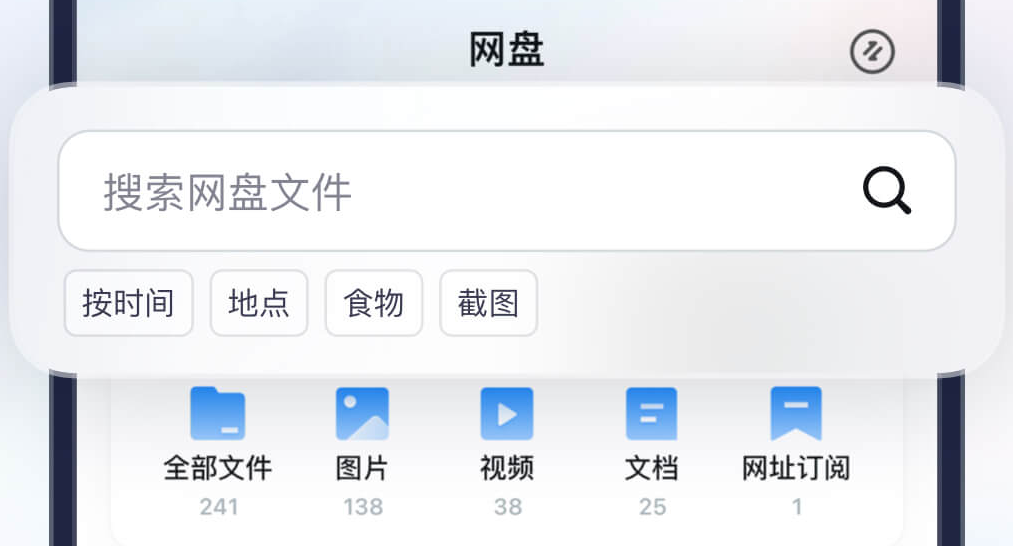The image size is (1013, 546).
Task: Open the 全部文件 folder icon
Action: (218, 413)
